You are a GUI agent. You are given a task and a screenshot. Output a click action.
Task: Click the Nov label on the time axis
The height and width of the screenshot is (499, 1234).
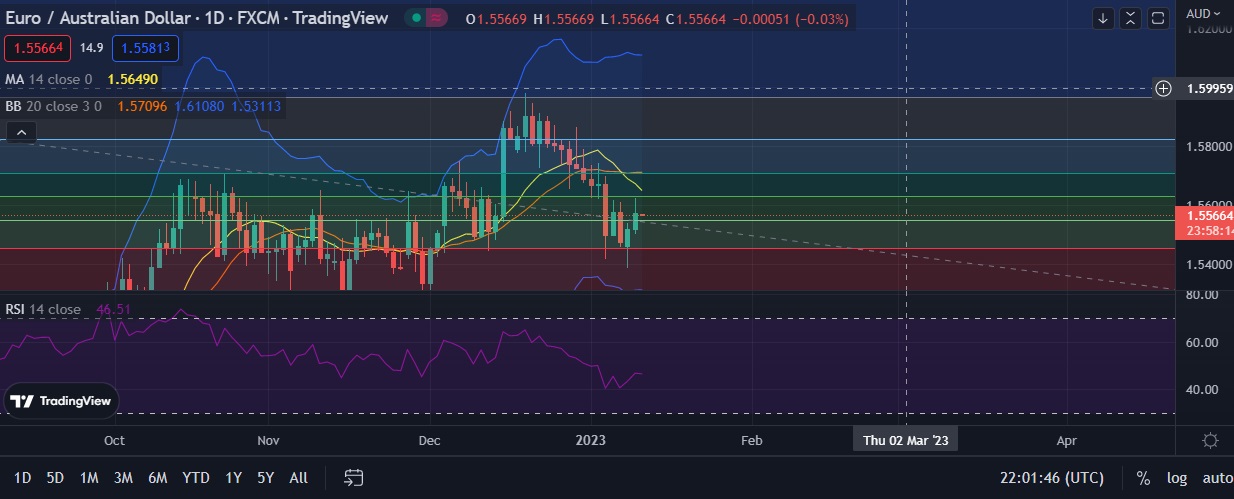point(267,440)
